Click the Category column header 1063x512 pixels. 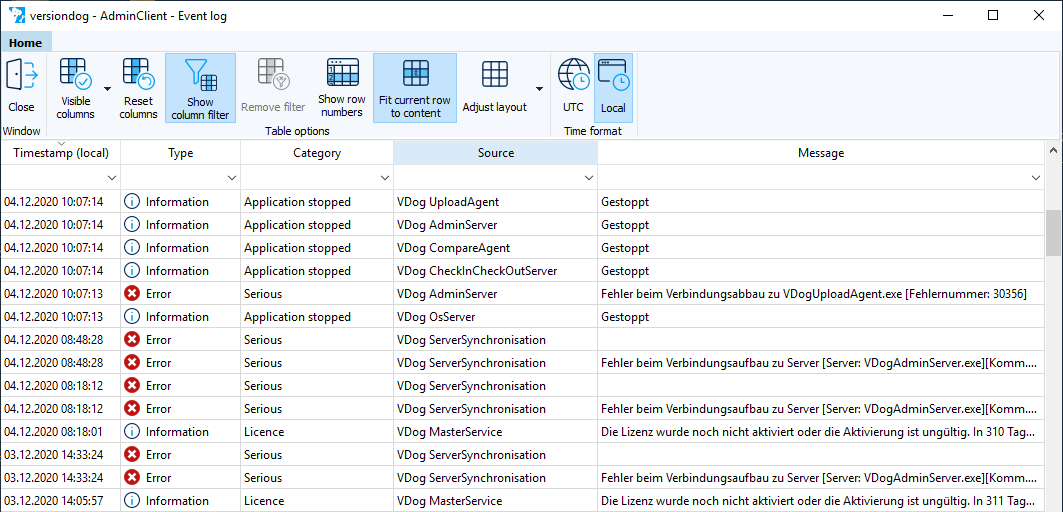tap(317, 153)
